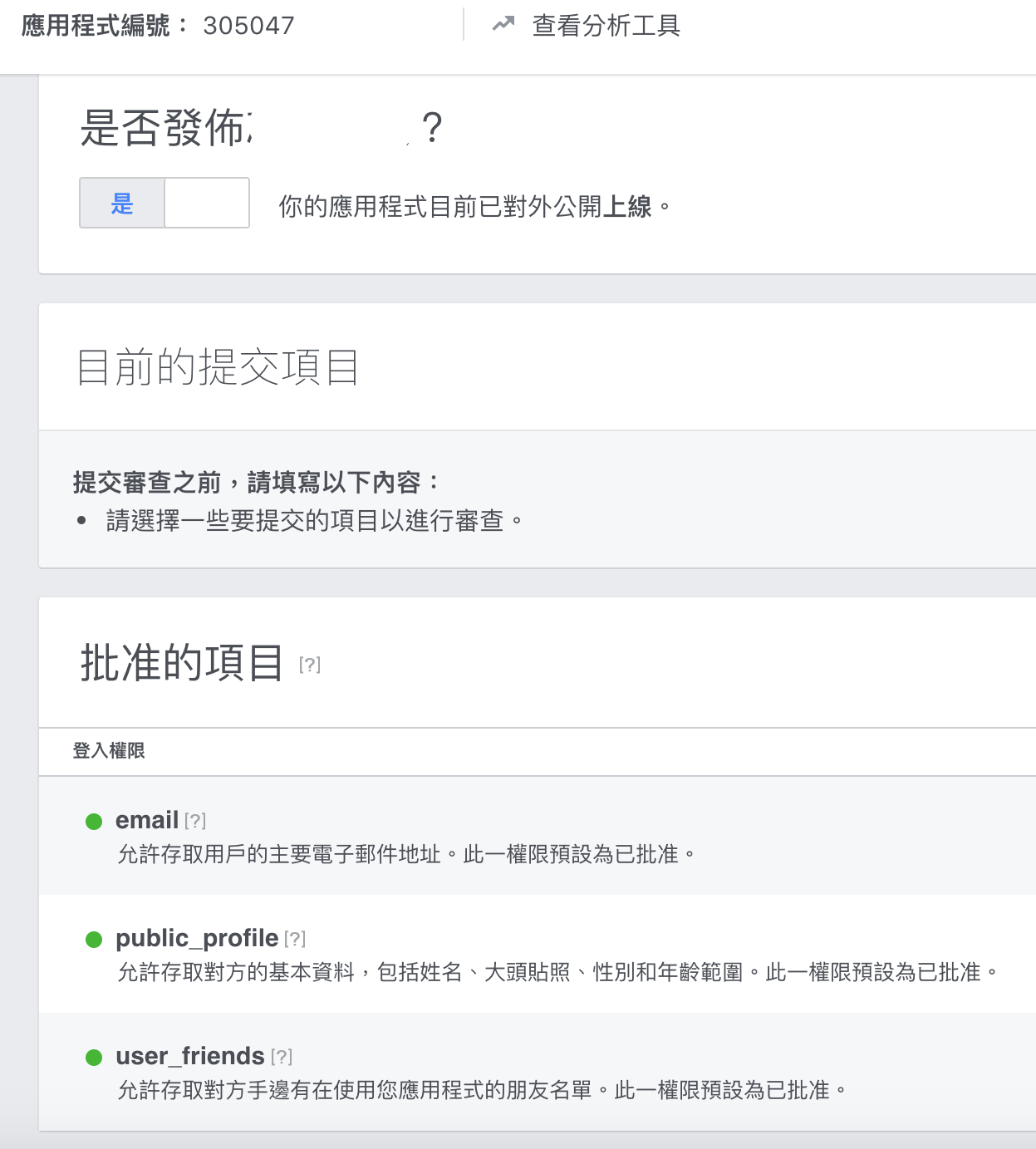The height and width of the screenshot is (1149, 1036).
Task: Select the email permission name
Action: [147, 820]
